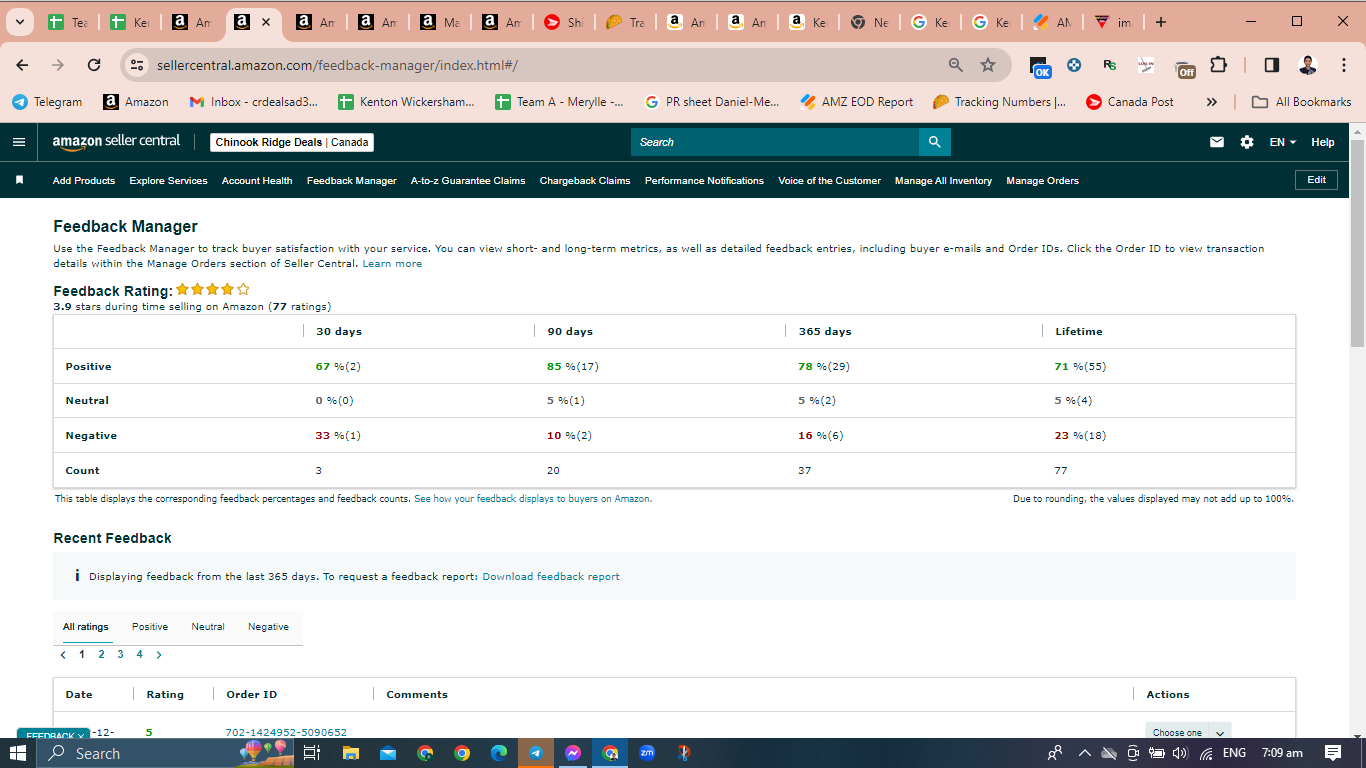Screen dimensions: 1366x768
Task: Click the feedback rating stars
Action: [x=213, y=290]
